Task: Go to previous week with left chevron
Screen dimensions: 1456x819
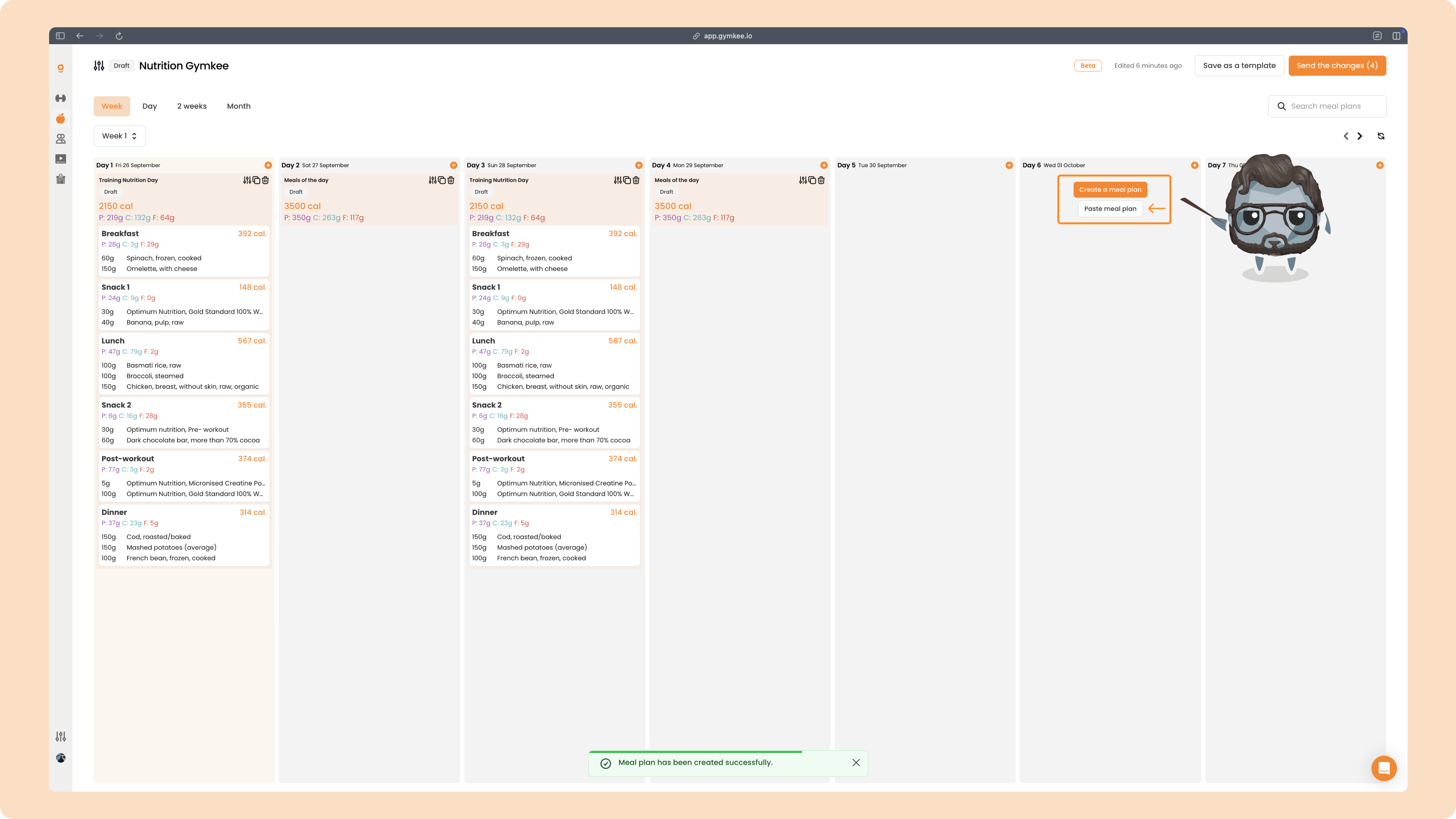Action: (1346, 136)
